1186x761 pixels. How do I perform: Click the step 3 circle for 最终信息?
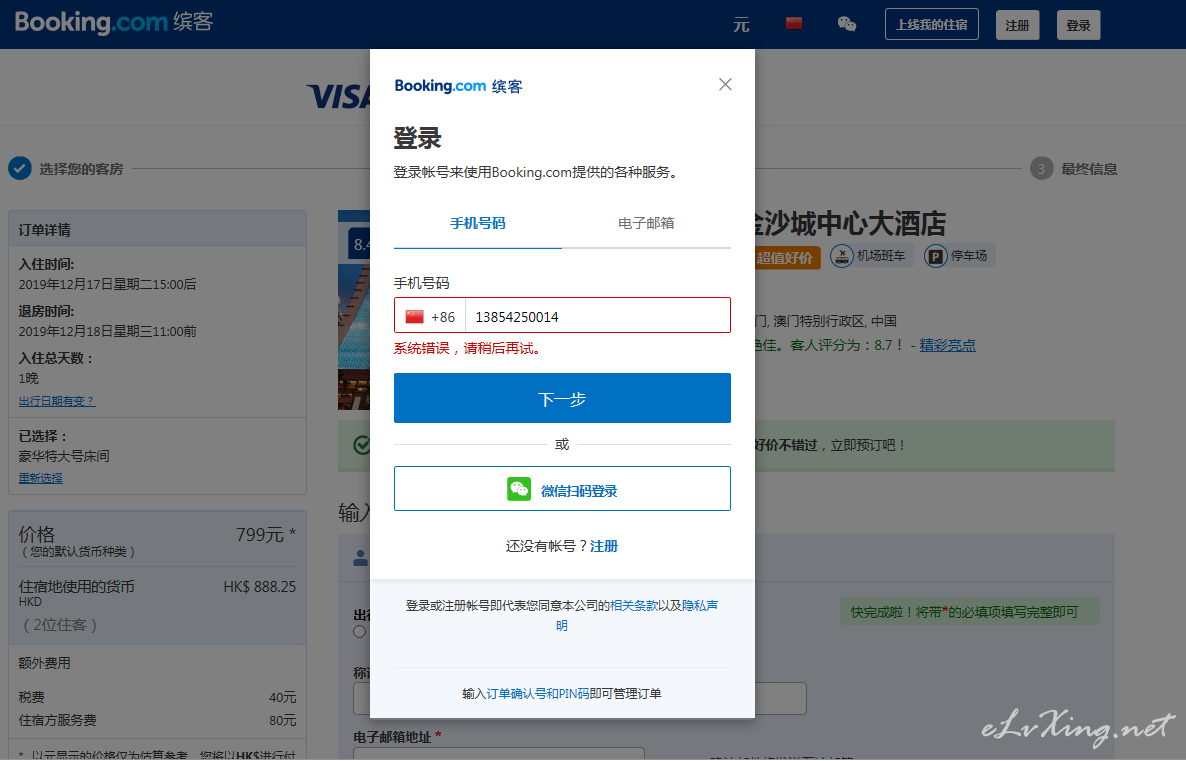(x=1041, y=169)
